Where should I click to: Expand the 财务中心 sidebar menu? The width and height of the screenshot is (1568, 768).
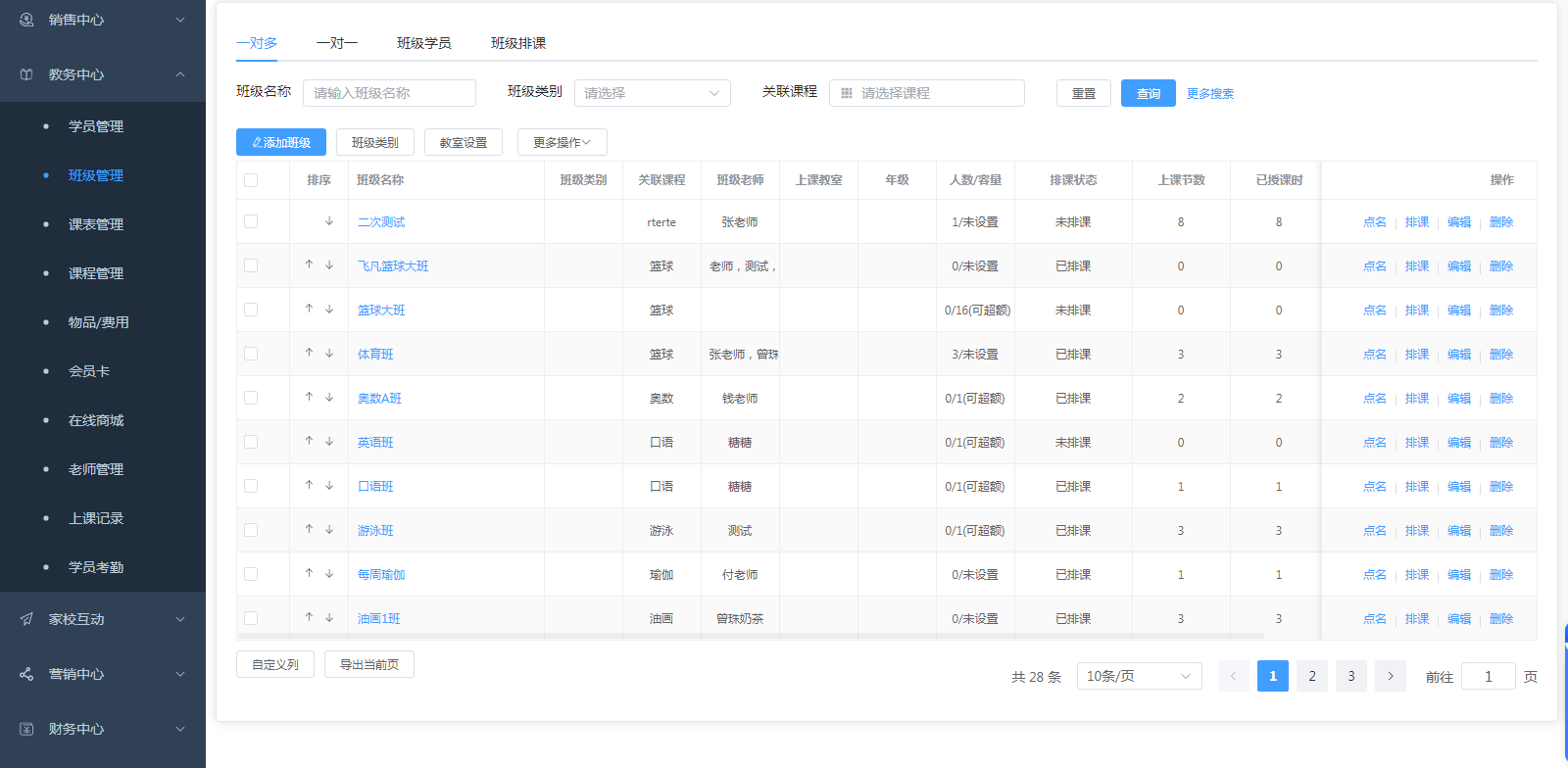click(x=180, y=729)
